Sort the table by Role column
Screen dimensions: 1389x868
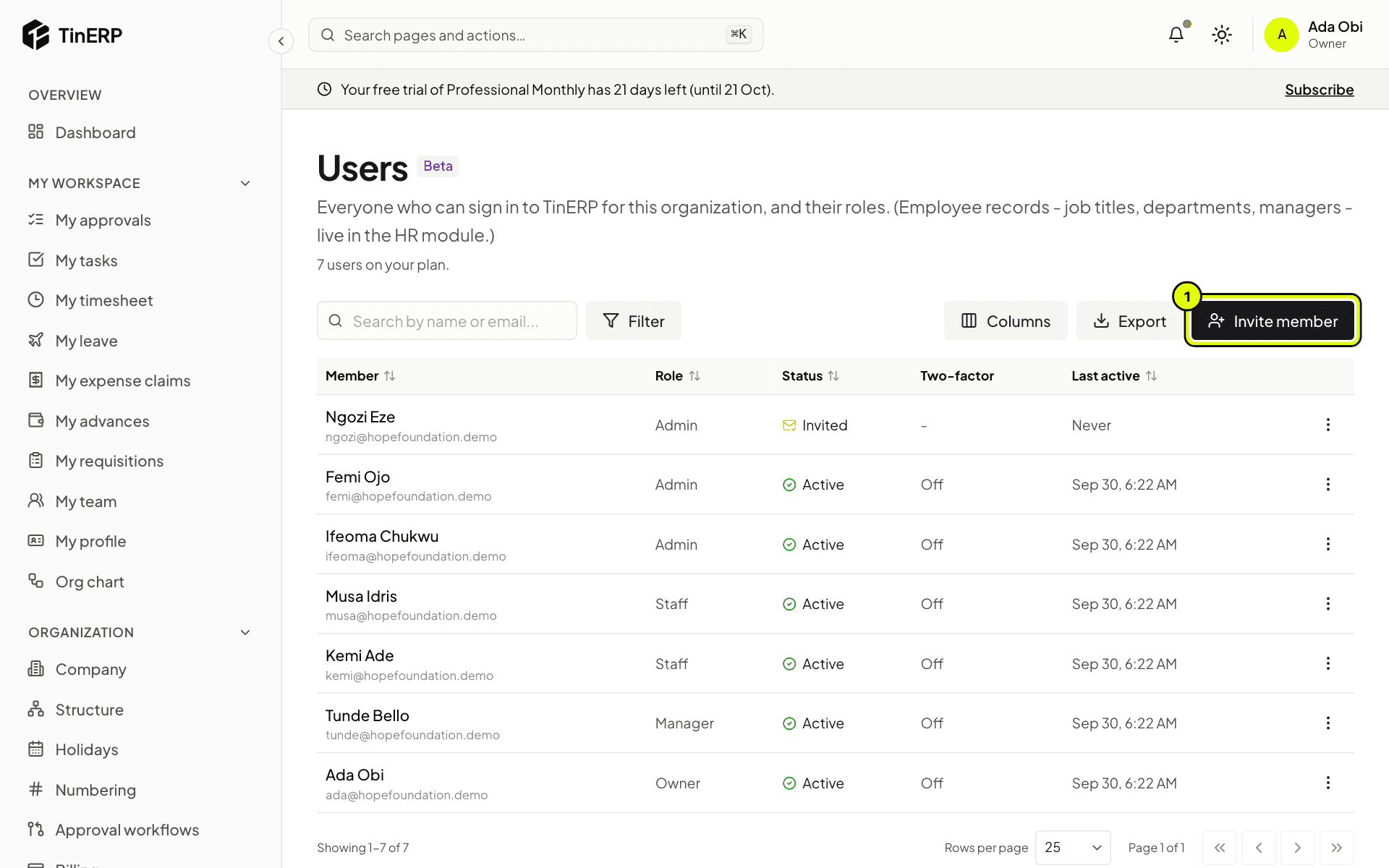[678, 376]
